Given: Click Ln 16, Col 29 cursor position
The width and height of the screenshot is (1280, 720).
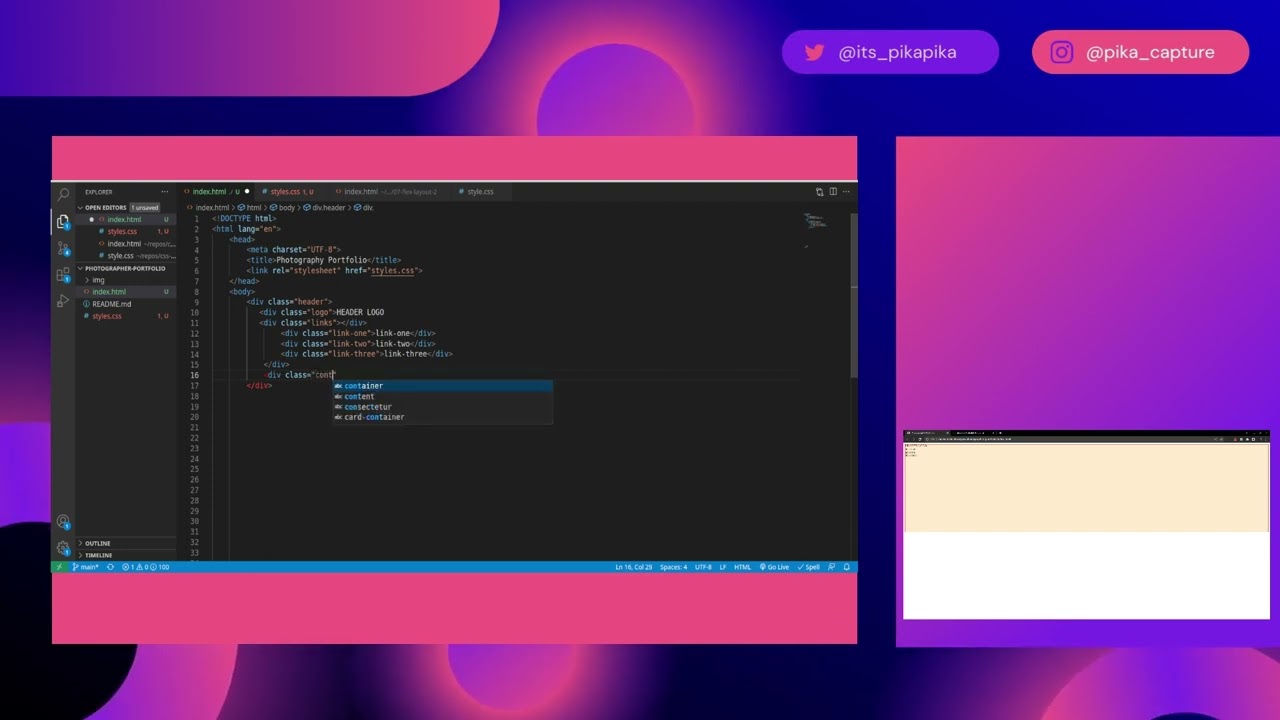Looking at the screenshot, I should point(633,567).
